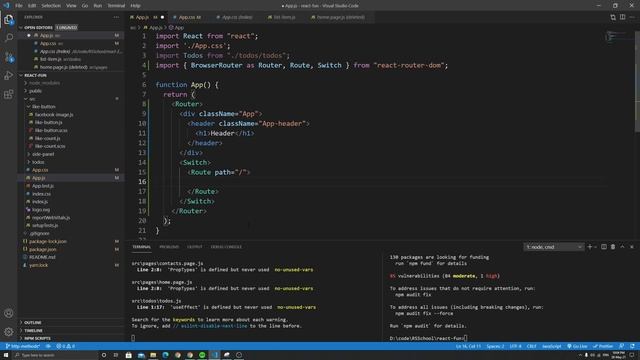
Task: Open the Source Control view
Action: 9,57
